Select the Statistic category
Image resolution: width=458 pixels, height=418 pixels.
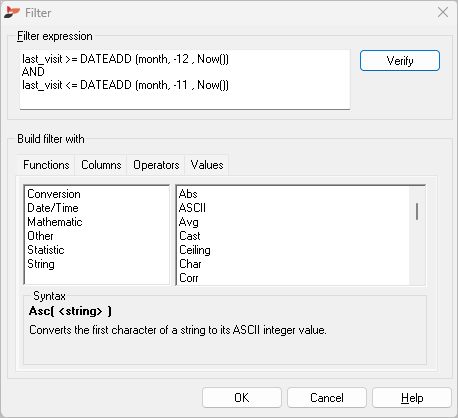pyautogui.click(x=46, y=250)
